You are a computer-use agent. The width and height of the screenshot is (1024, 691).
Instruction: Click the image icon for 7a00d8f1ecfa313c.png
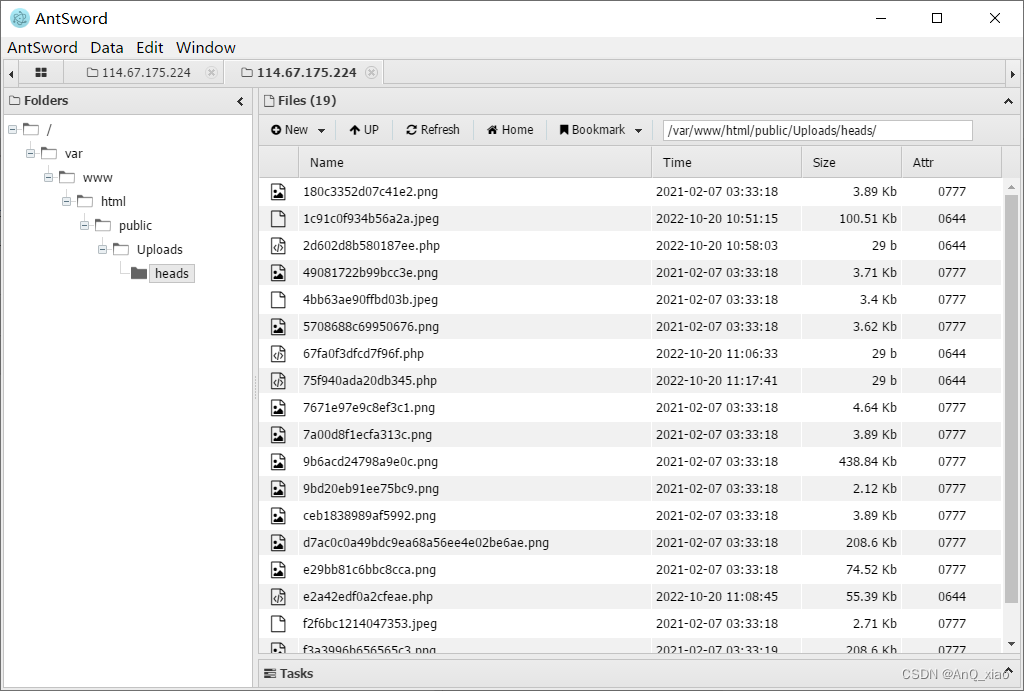278,435
